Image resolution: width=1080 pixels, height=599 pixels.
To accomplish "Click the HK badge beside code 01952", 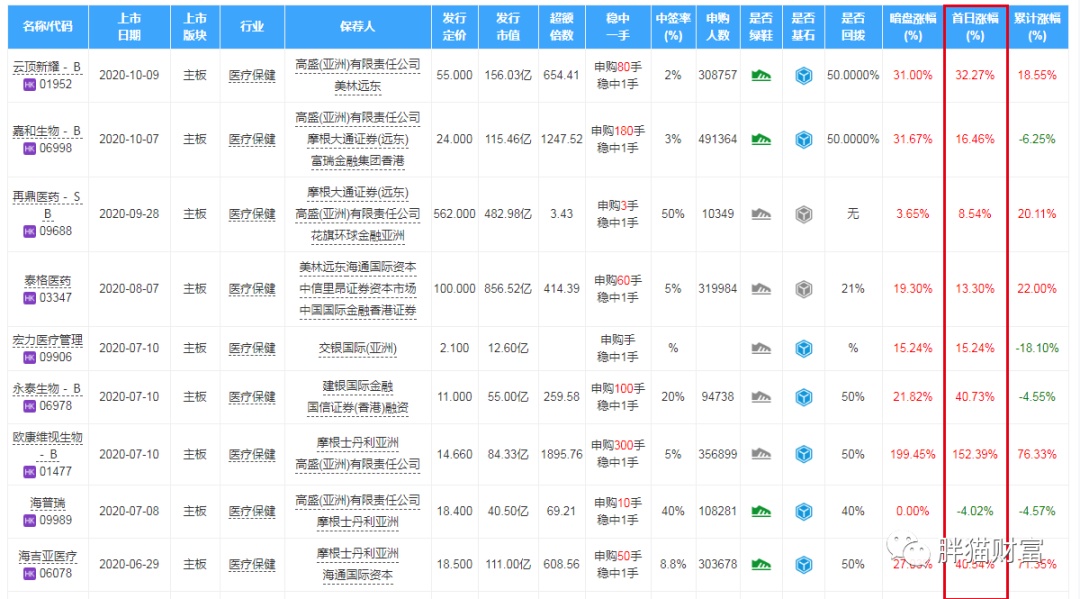I will 29,84.
